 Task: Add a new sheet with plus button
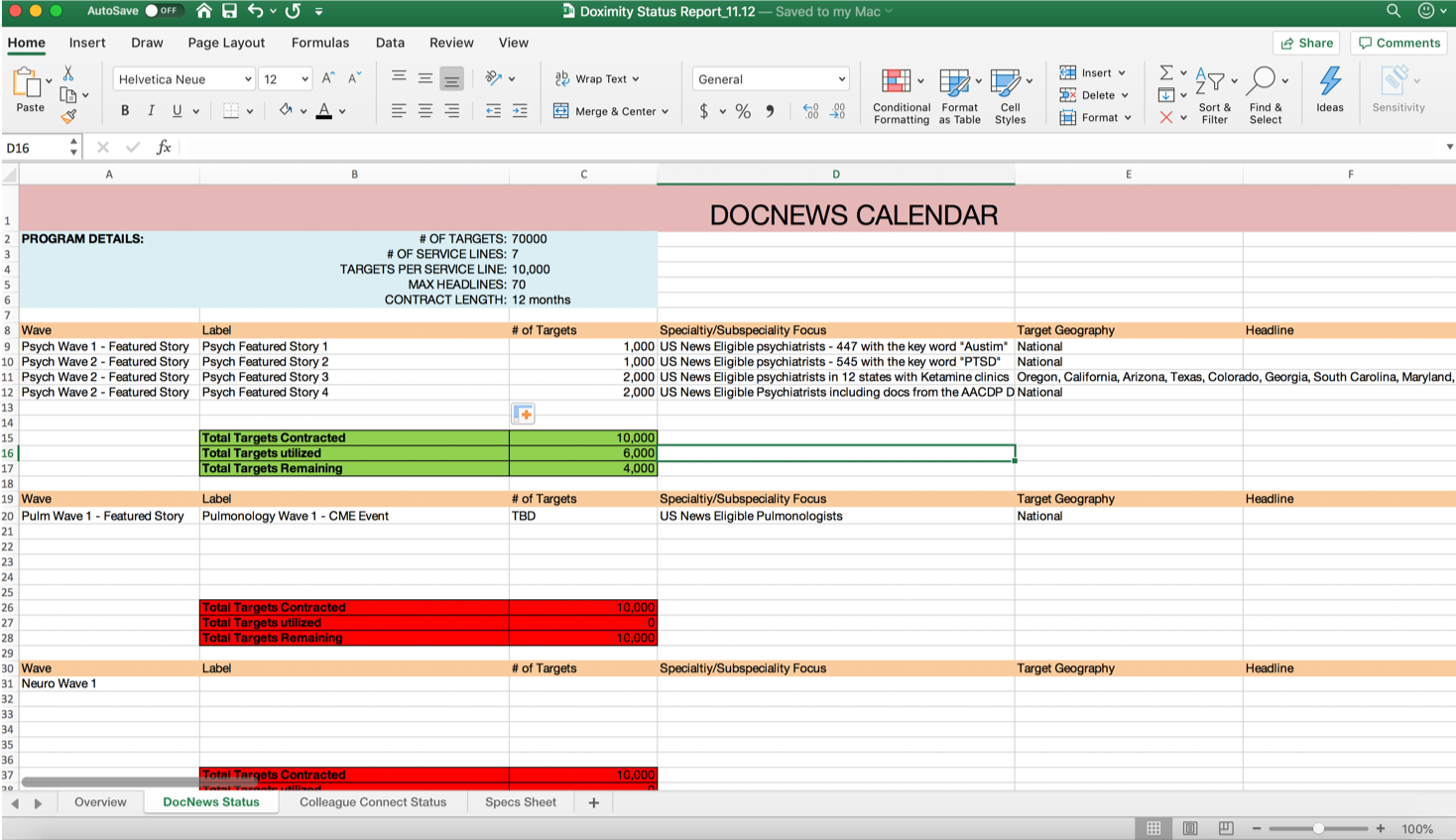point(593,802)
